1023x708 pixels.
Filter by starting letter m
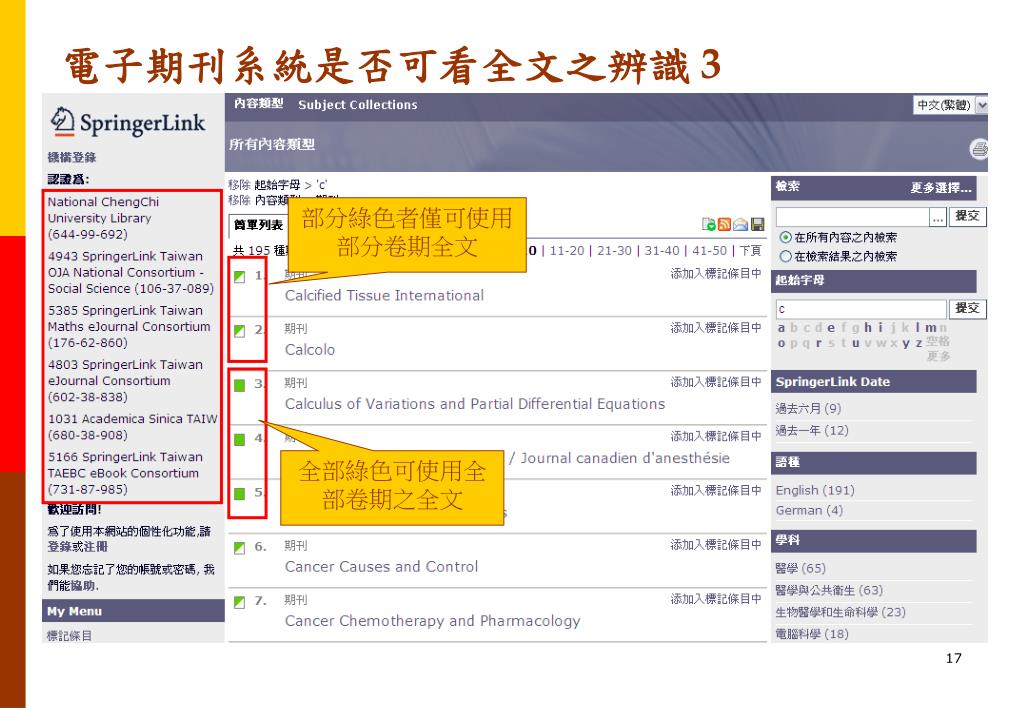[930, 328]
